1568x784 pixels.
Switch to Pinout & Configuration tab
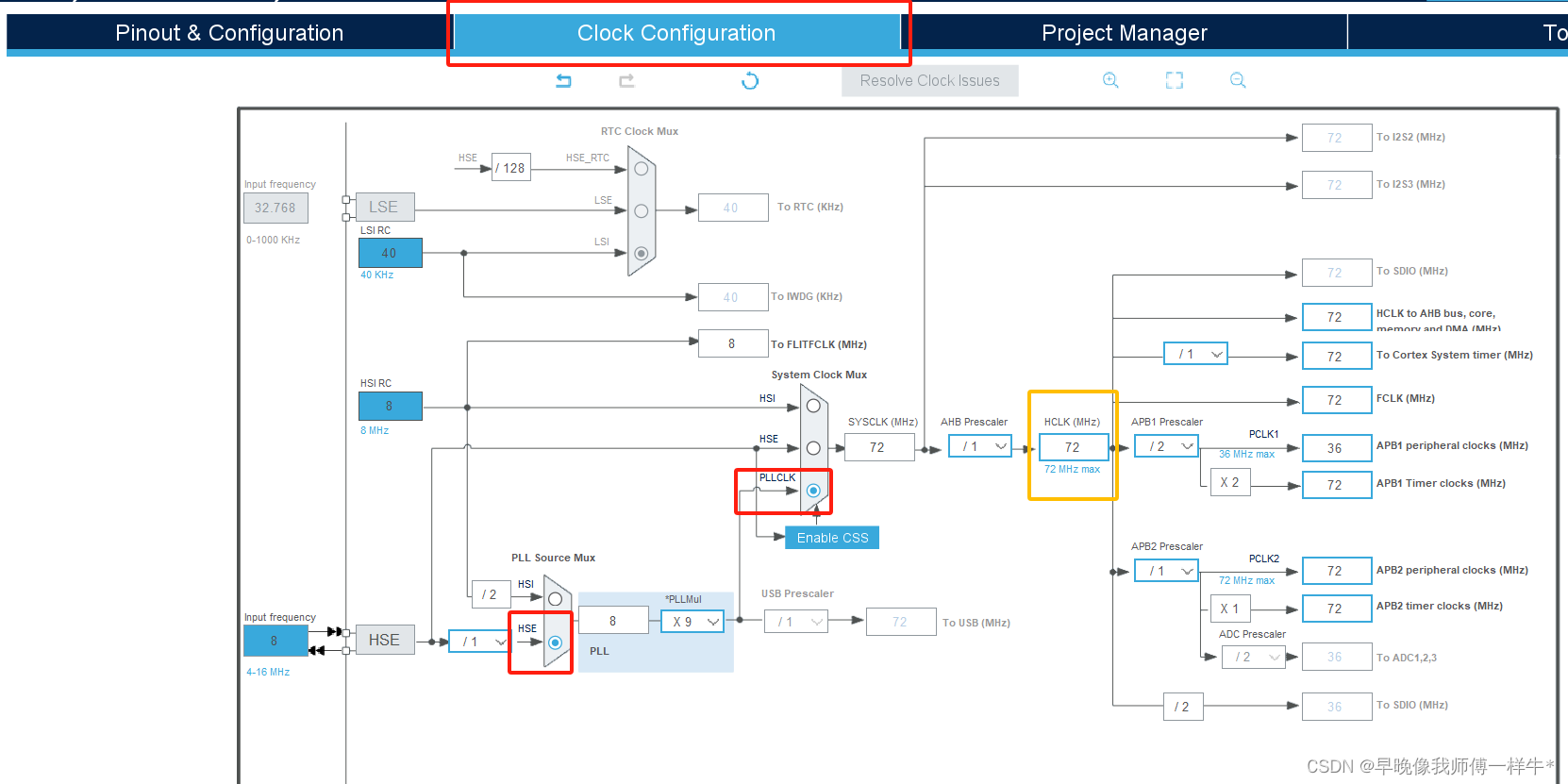click(229, 33)
